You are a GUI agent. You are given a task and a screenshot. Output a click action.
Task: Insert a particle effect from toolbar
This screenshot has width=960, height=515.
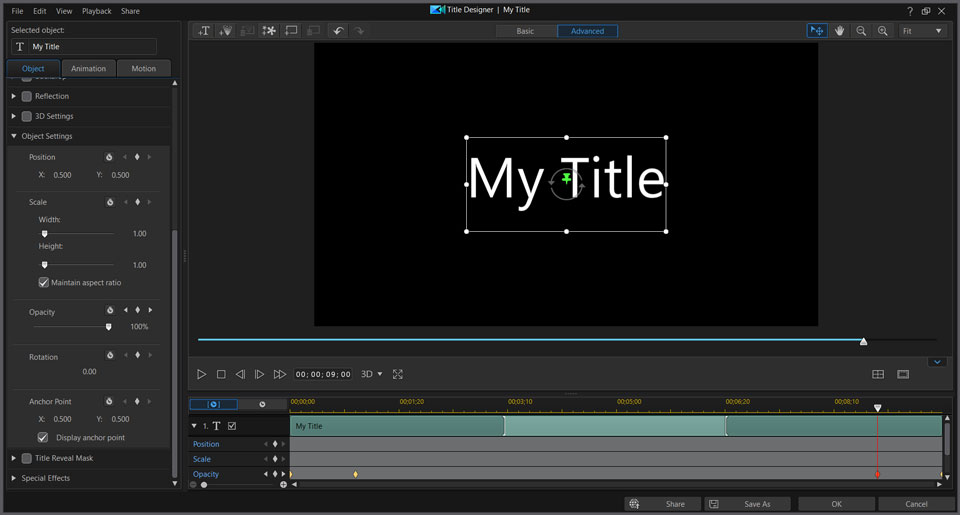pos(269,31)
